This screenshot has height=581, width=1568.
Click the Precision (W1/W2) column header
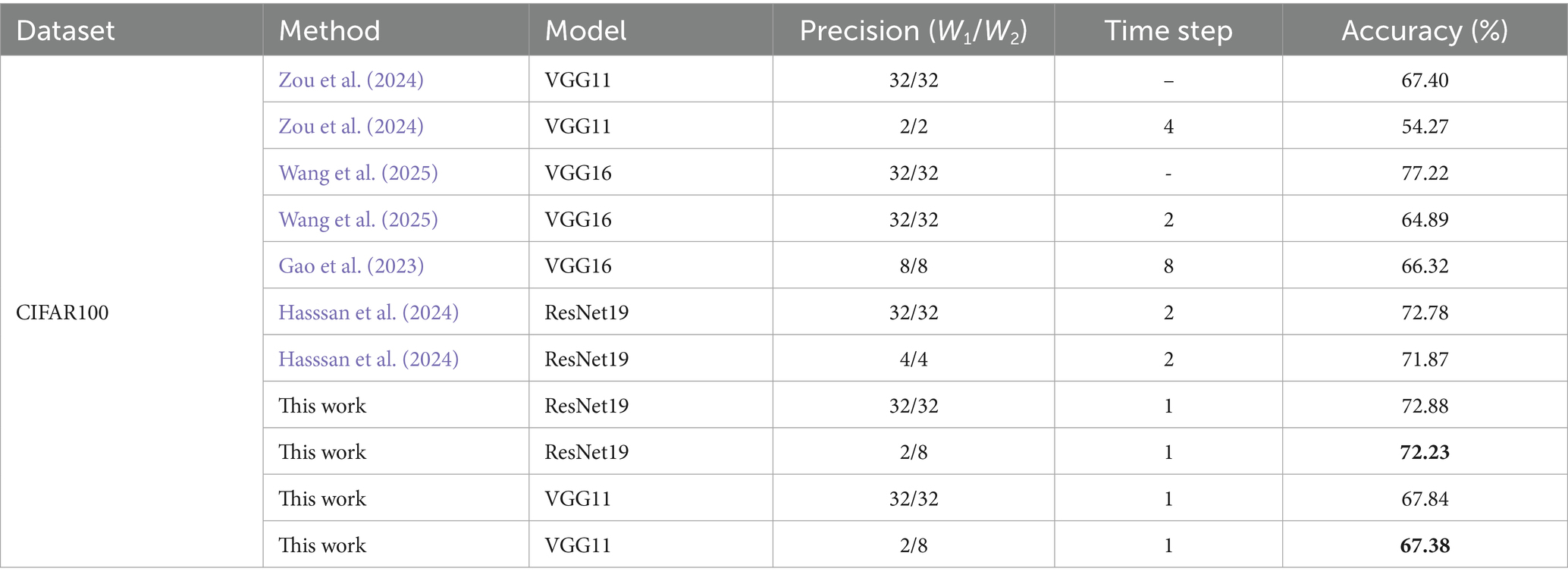click(x=913, y=30)
